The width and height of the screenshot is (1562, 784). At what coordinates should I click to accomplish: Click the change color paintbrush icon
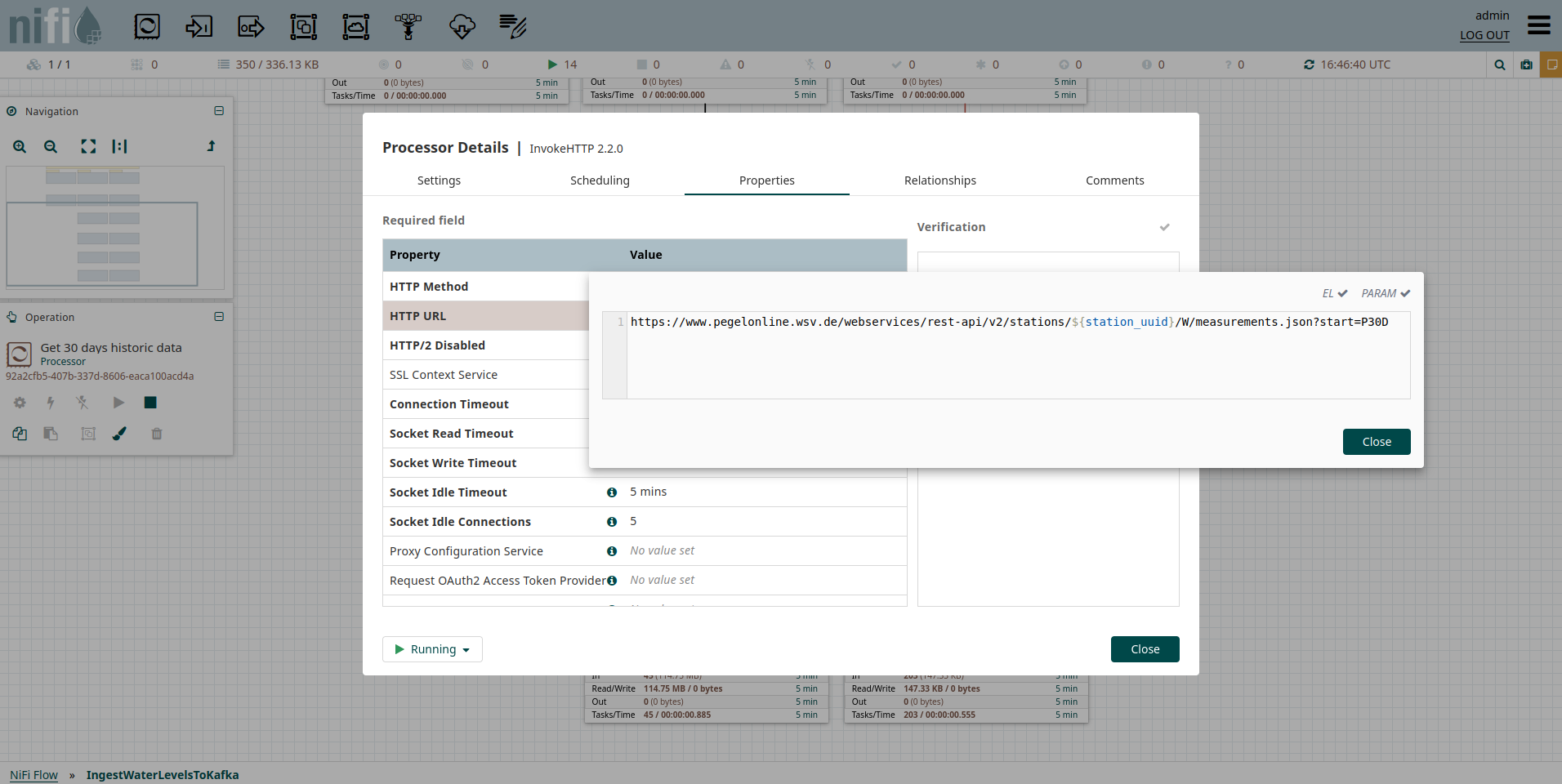[x=119, y=434]
